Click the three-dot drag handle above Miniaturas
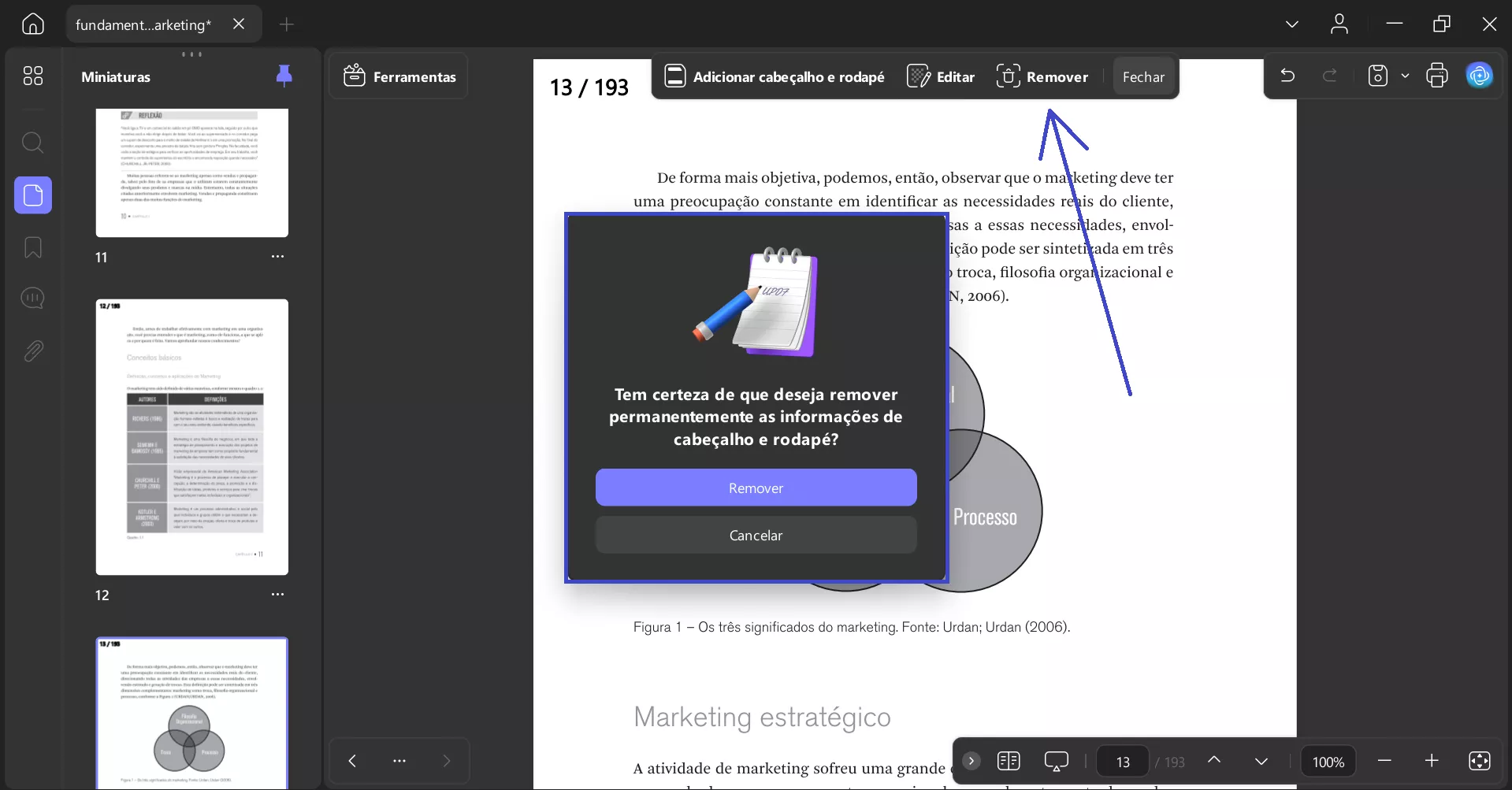Viewport: 1512px width, 790px height. click(x=192, y=54)
